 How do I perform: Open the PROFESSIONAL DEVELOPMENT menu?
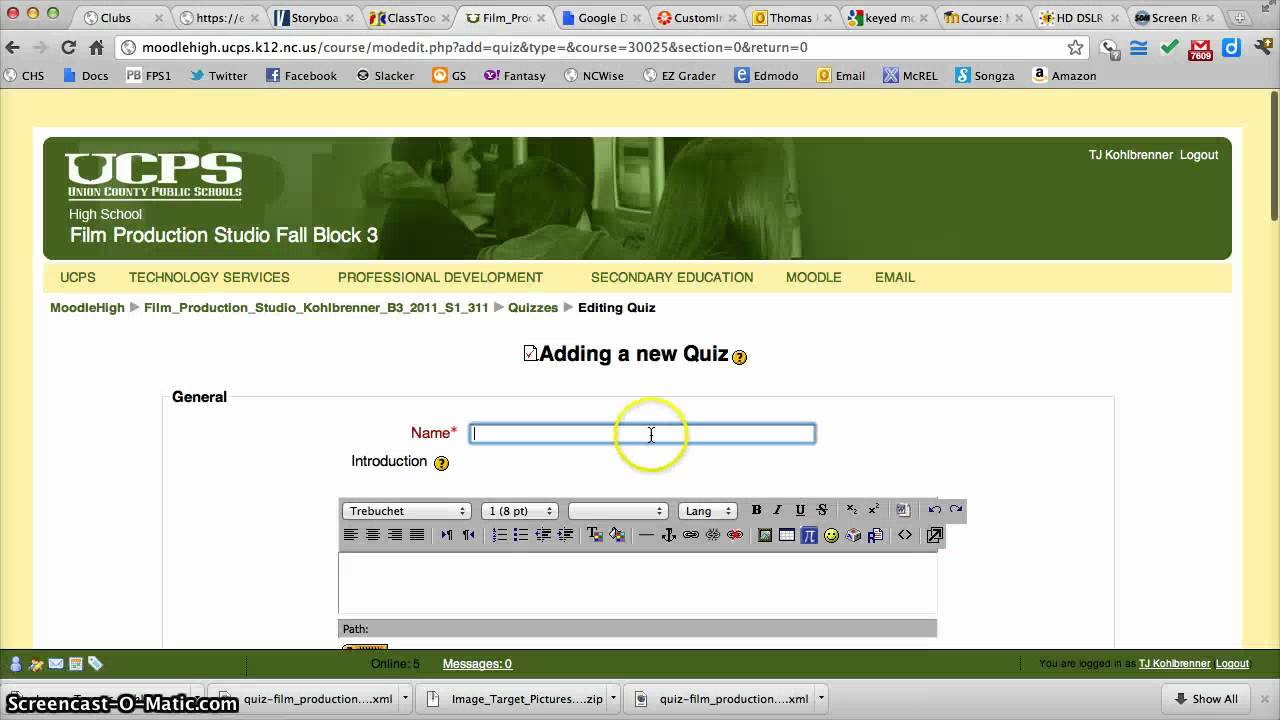coord(440,277)
